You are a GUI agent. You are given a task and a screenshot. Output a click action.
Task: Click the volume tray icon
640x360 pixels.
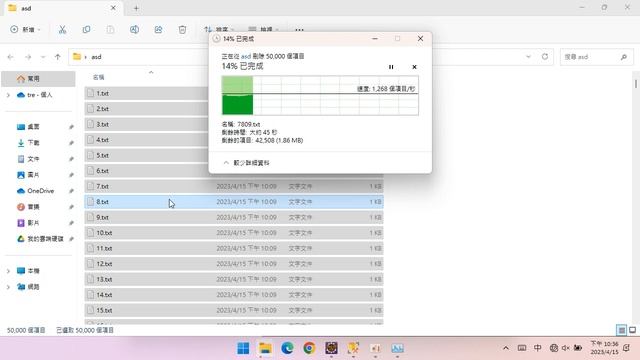[x=566, y=348]
